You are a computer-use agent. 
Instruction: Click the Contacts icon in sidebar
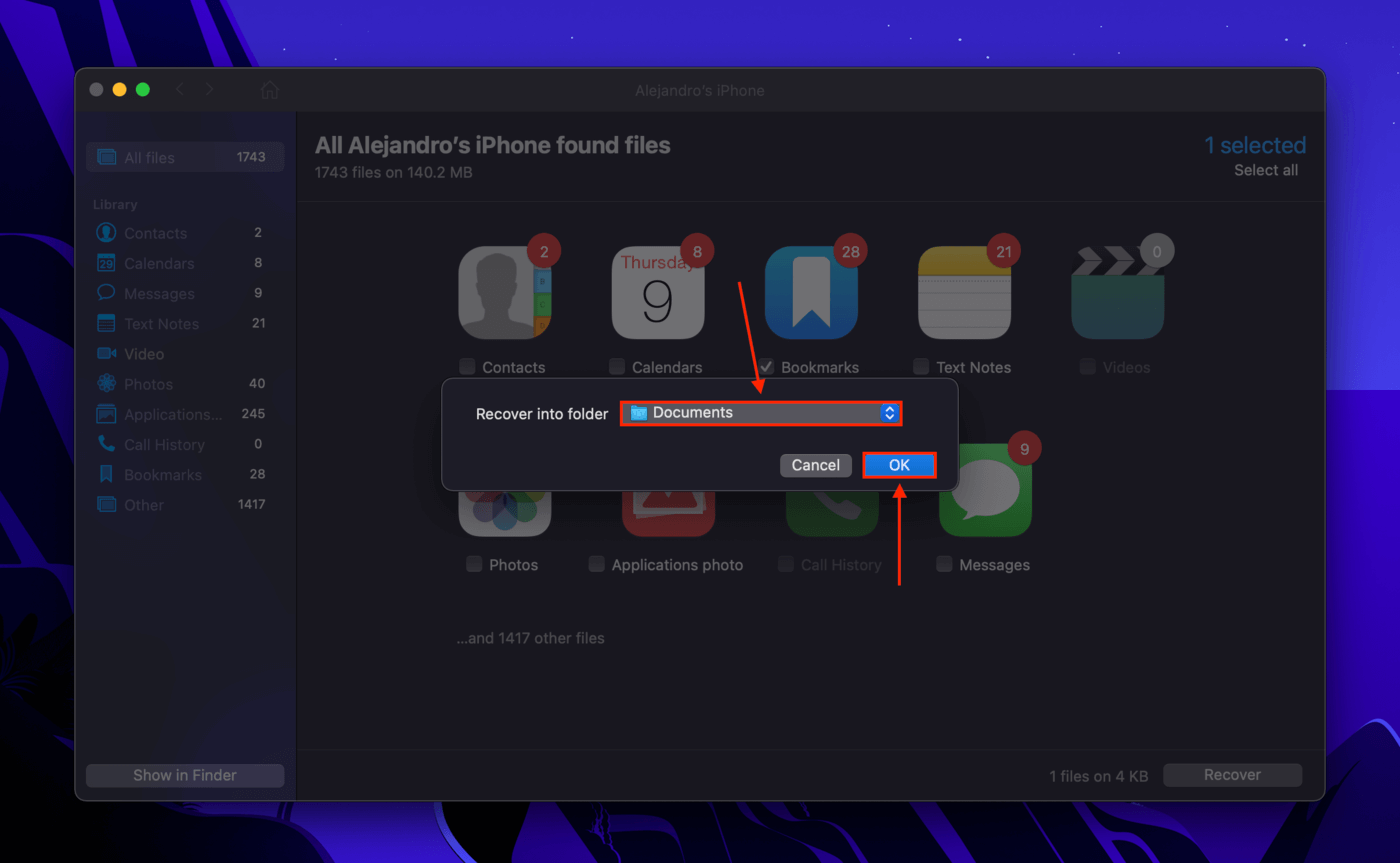click(106, 233)
